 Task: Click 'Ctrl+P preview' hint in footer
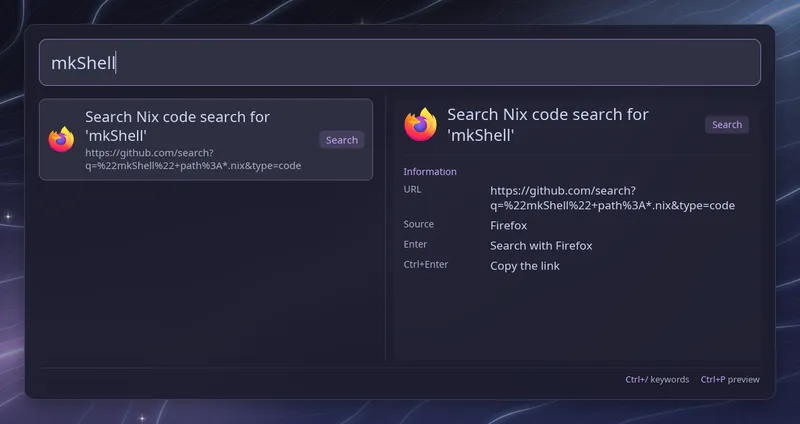730,380
